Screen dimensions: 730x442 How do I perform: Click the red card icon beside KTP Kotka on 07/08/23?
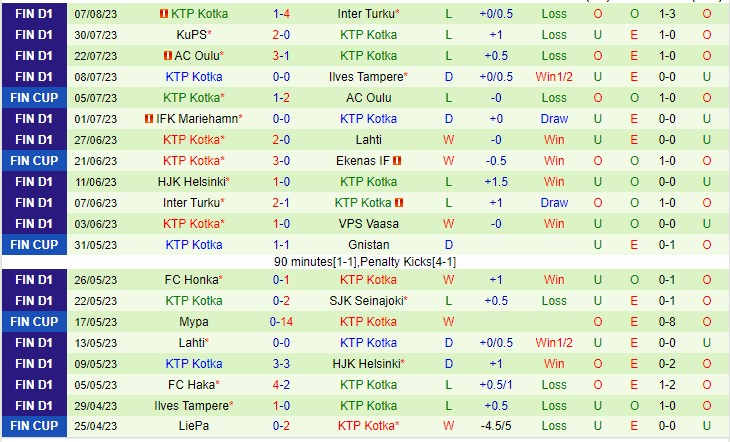pos(165,14)
